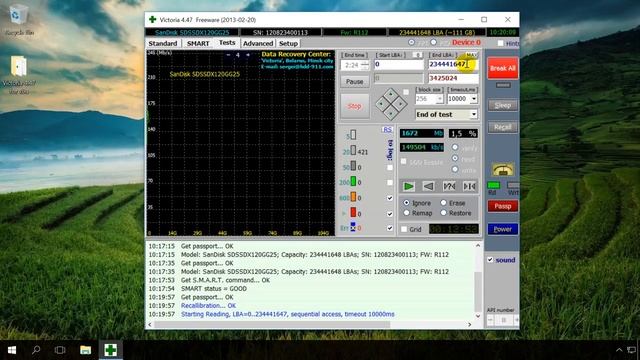This screenshot has height=360, width=640.
Task: Click the log horizontal scroll right arrow
Action: (469, 324)
